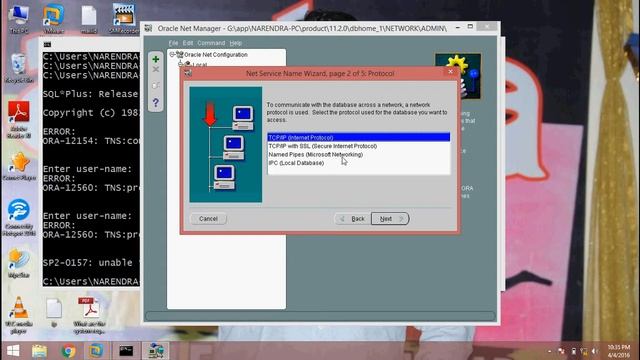
Task: Click the Cancel button in the wizard
Action: coord(208,219)
